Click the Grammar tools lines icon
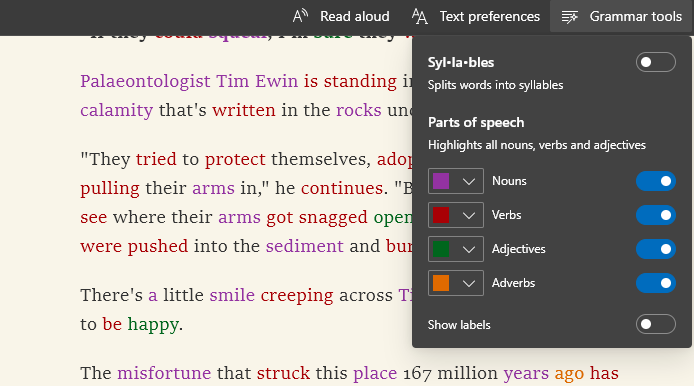Viewport: 694px width, 386px height. click(x=570, y=17)
